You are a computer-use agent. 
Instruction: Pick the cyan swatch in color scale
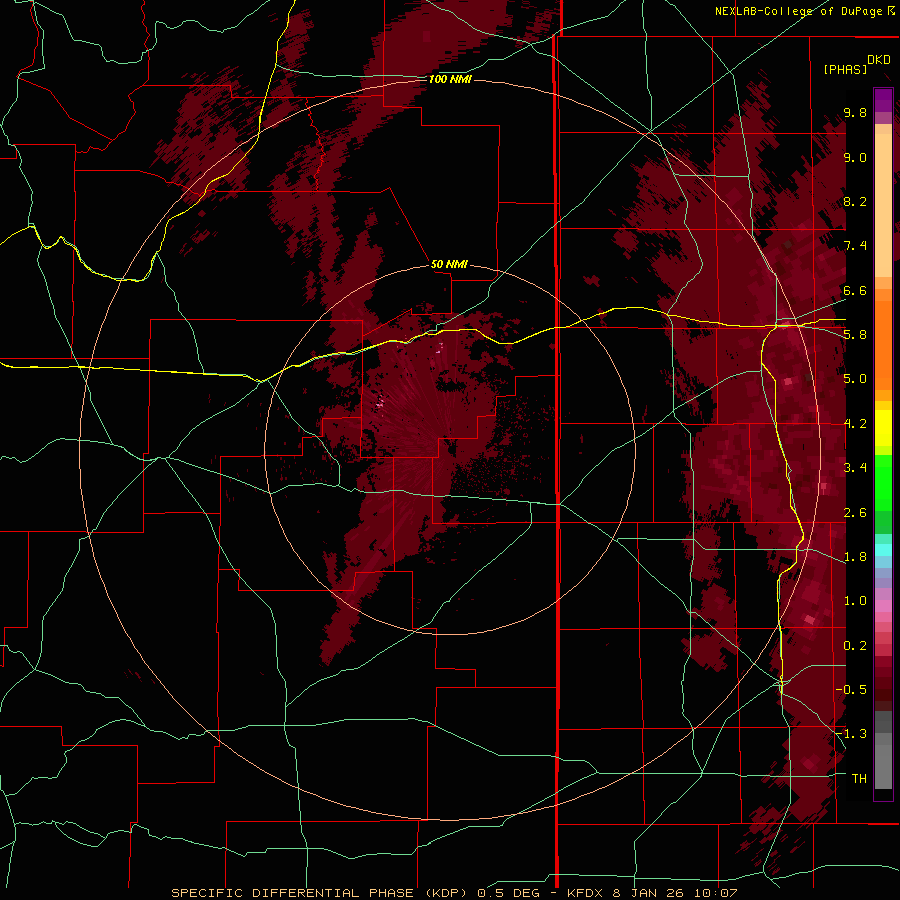(x=883, y=550)
